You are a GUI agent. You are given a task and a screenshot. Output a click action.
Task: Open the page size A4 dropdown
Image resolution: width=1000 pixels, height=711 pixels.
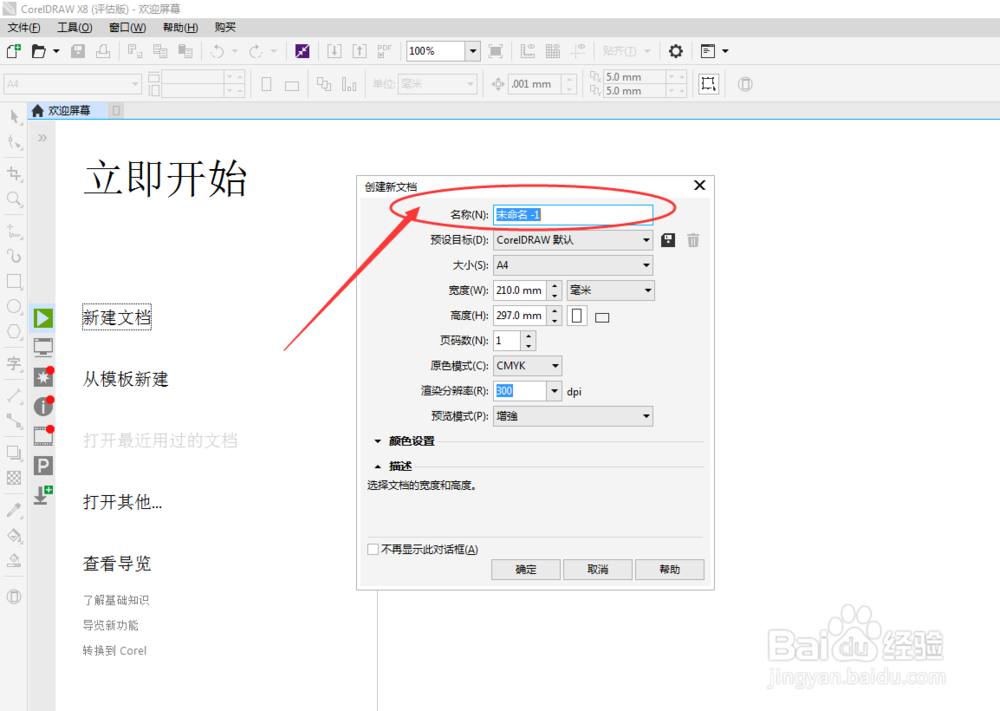(573, 265)
